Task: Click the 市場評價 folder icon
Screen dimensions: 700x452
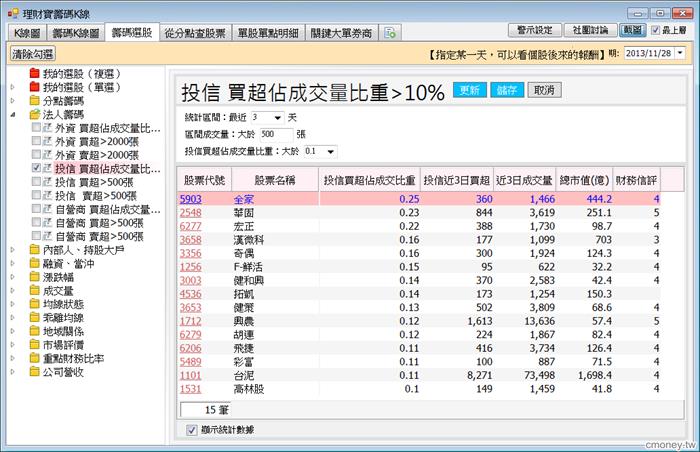Action: click(x=34, y=344)
